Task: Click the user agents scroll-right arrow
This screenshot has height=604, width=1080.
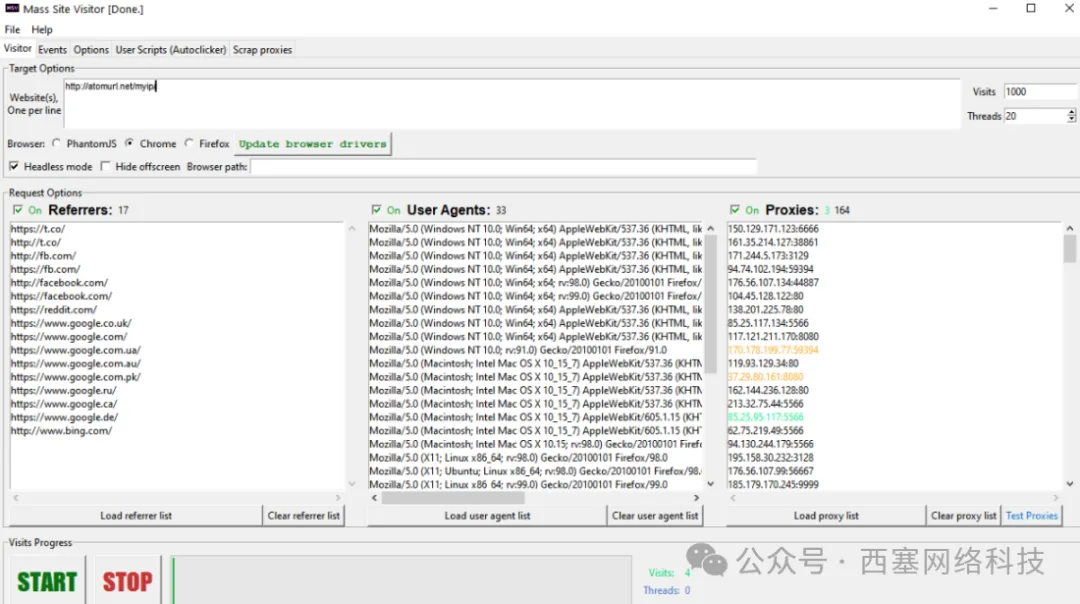Action: [x=696, y=498]
